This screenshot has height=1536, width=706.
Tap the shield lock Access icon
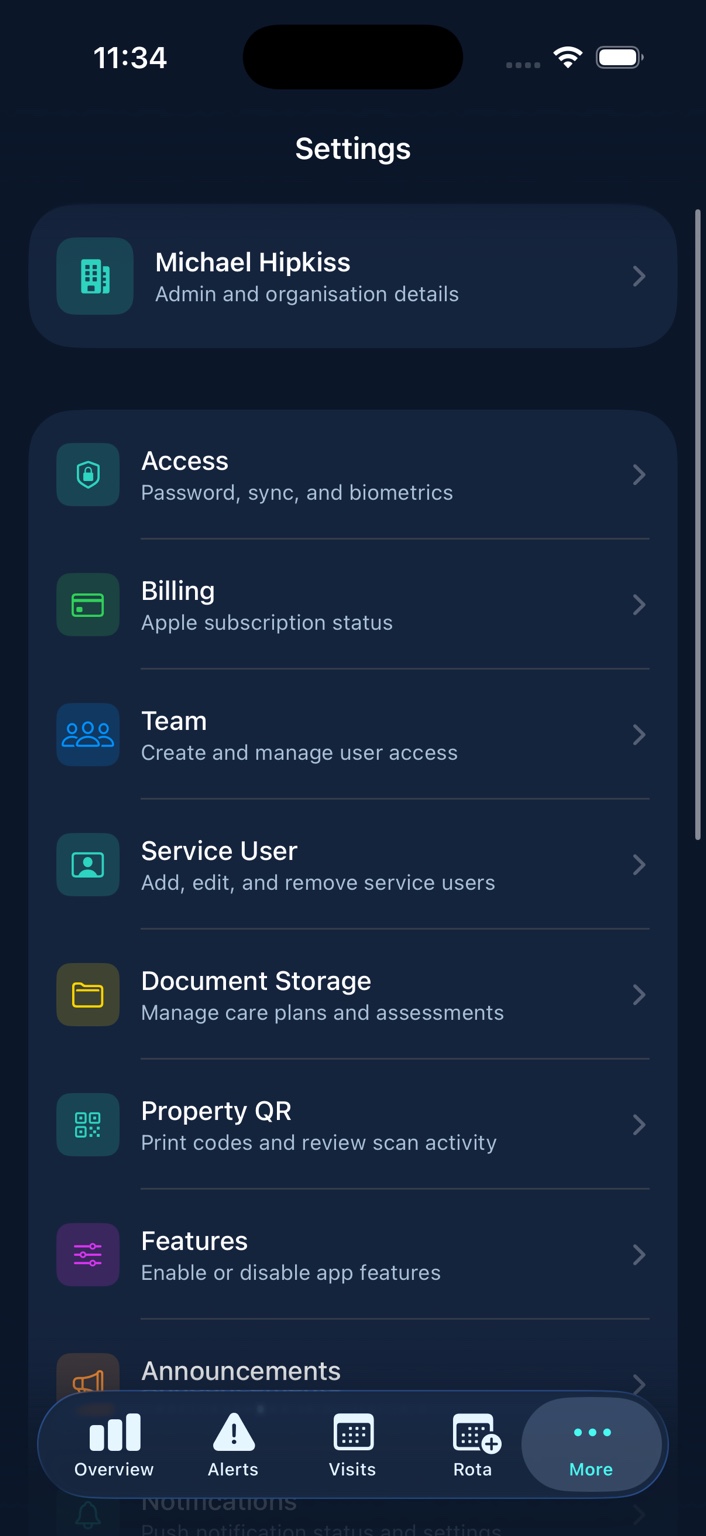[88, 474]
